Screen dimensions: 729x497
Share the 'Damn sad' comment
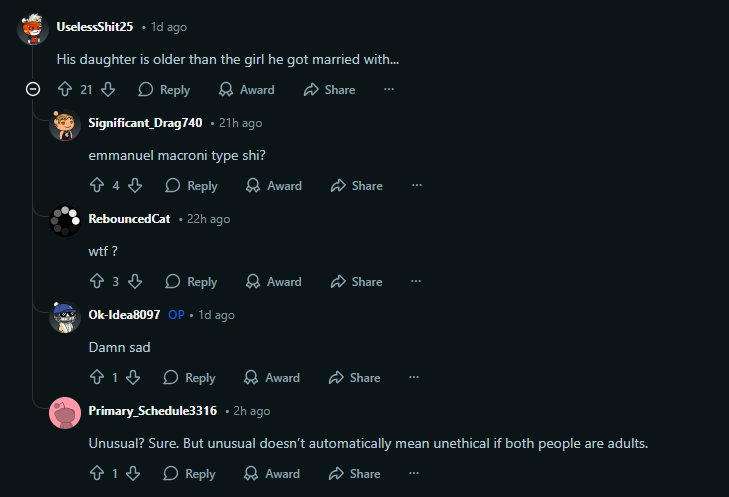click(x=355, y=378)
